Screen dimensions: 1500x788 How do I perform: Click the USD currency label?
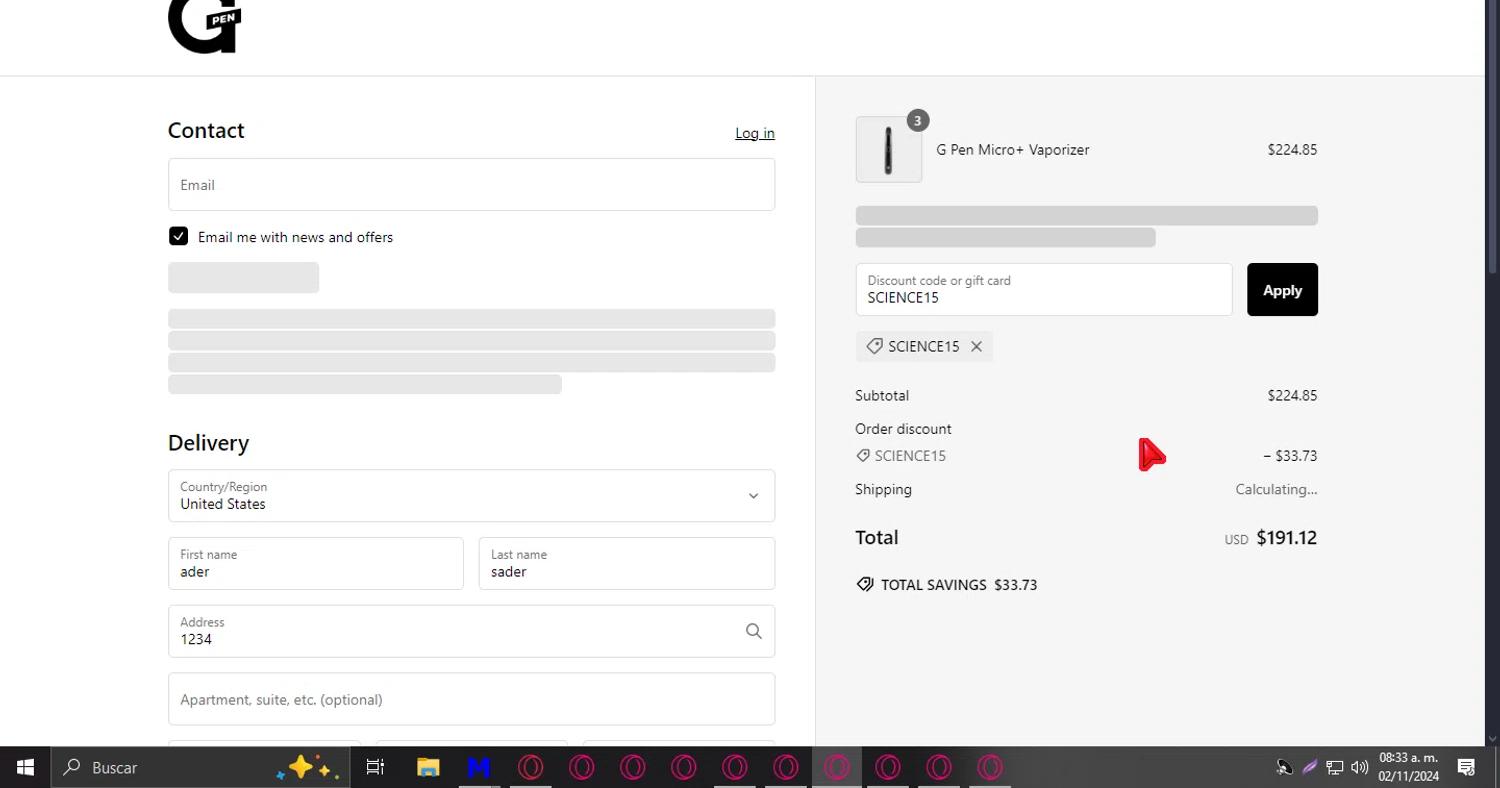(x=1237, y=540)
